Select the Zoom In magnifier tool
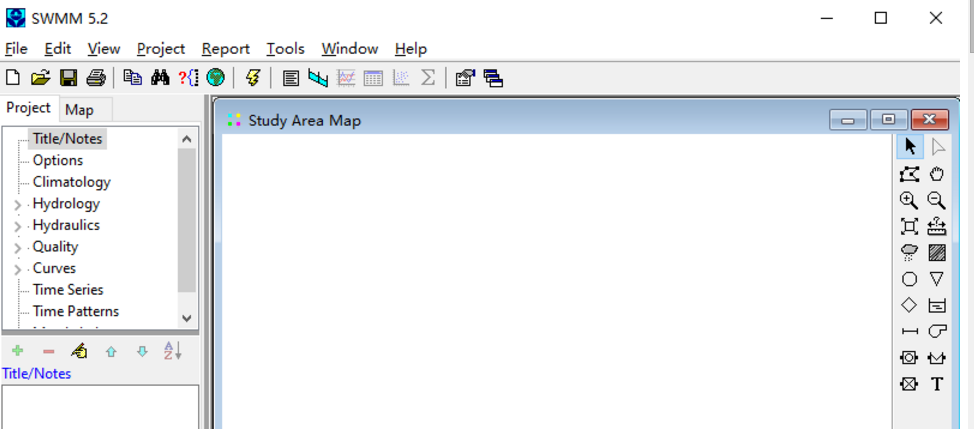This screenshot has width=974, height=429. [x=909, y=201]
